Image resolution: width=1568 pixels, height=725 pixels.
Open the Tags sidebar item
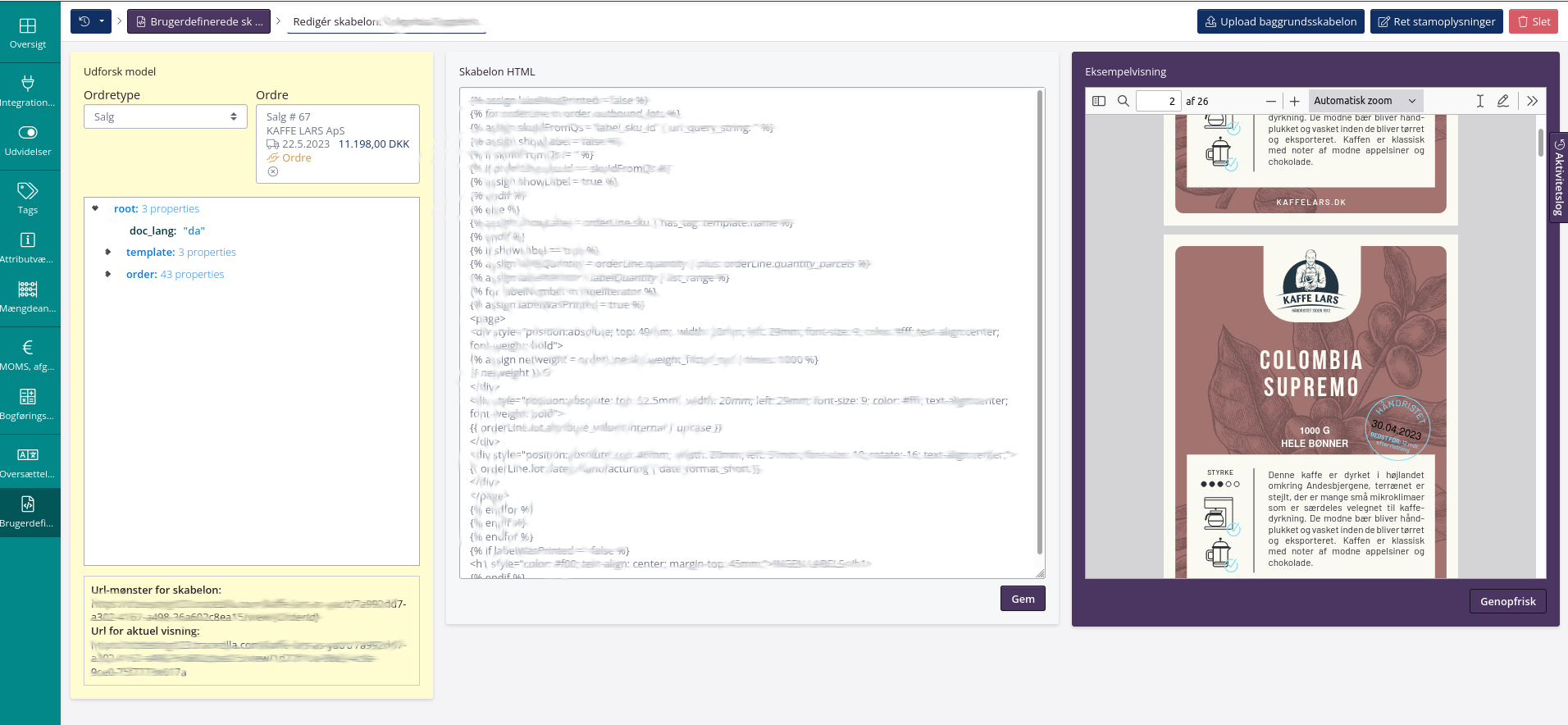tap(28, 198)
